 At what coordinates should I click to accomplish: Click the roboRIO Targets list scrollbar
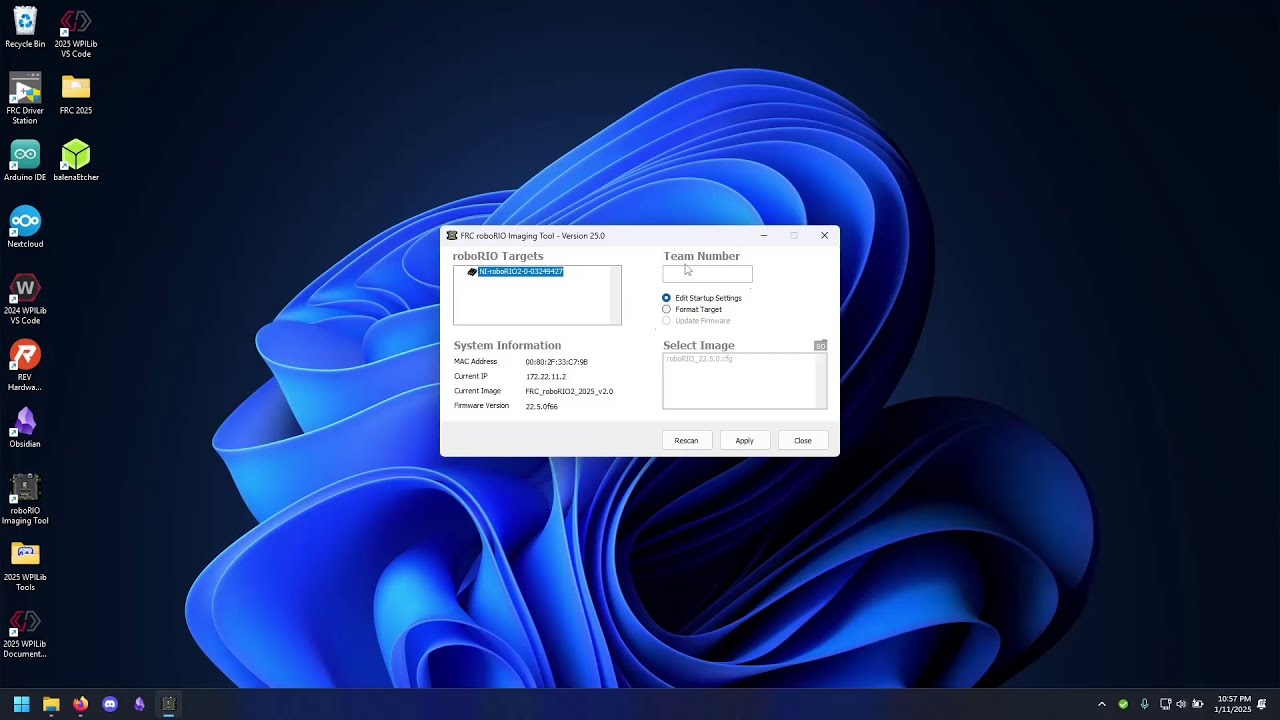click(615, 295)
